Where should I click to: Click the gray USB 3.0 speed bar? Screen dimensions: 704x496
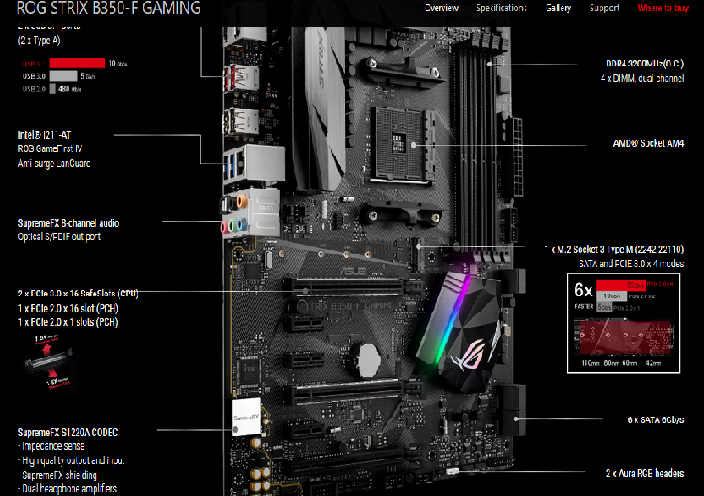(63, 76)
